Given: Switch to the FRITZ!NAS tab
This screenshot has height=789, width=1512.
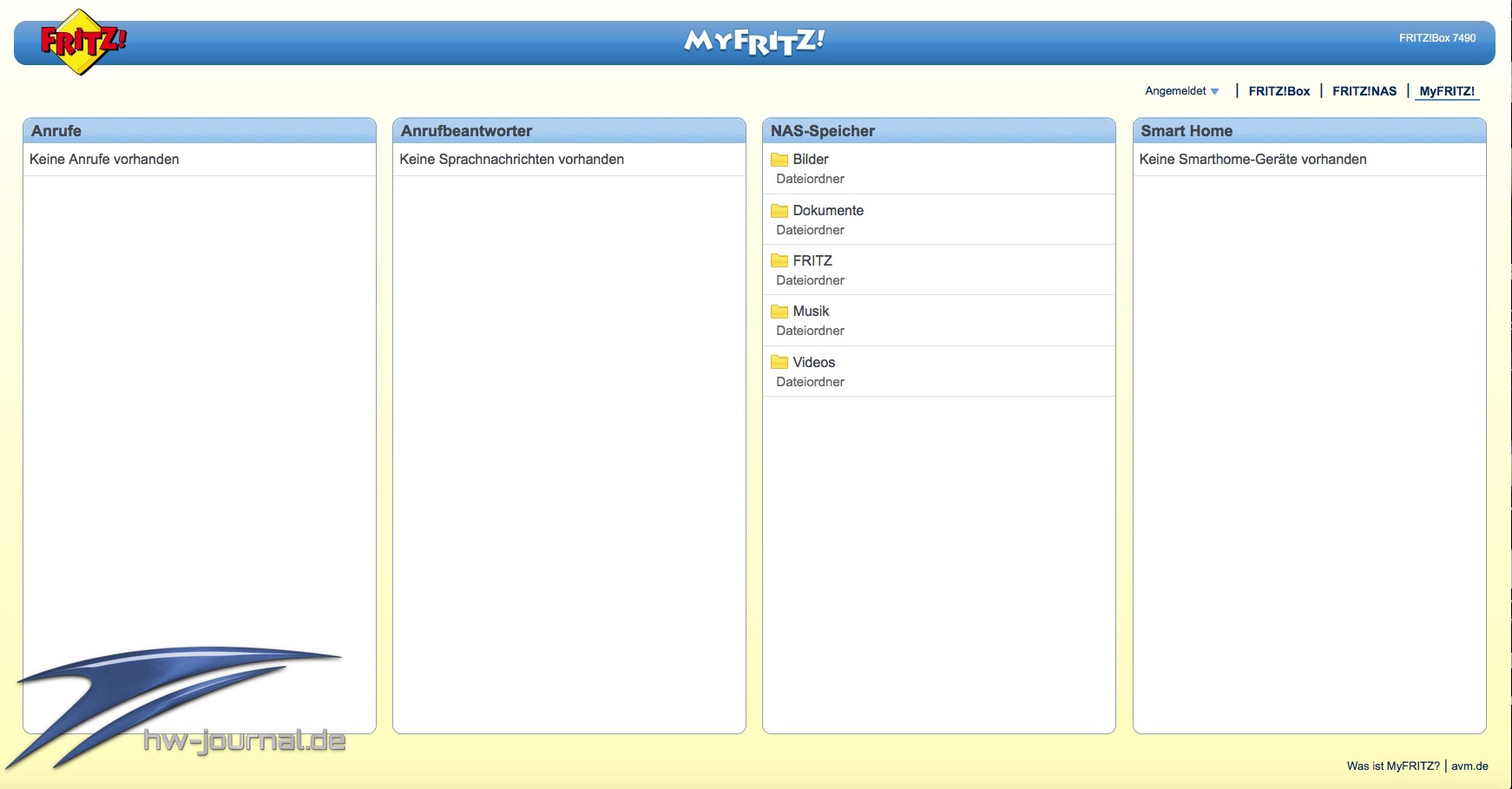Looking at the screenshot, I should [x=1364, y=91].
